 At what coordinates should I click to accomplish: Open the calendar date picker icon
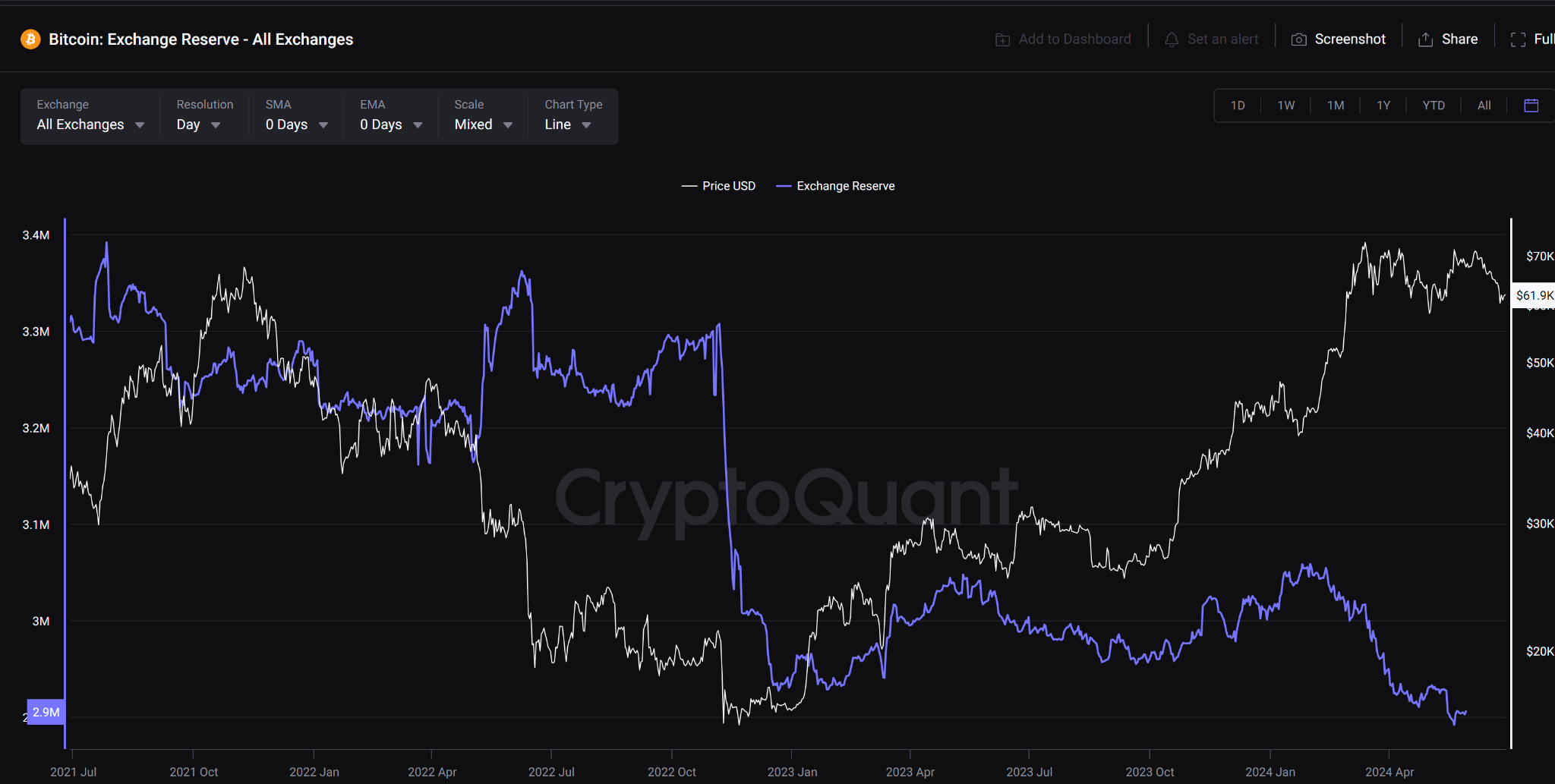(x=1531, y=105)
